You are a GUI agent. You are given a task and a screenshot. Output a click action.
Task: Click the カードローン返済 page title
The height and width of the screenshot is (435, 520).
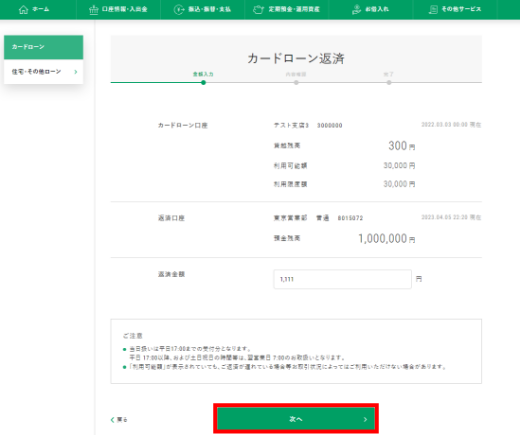pyautogui.click(x=296, y=58)
